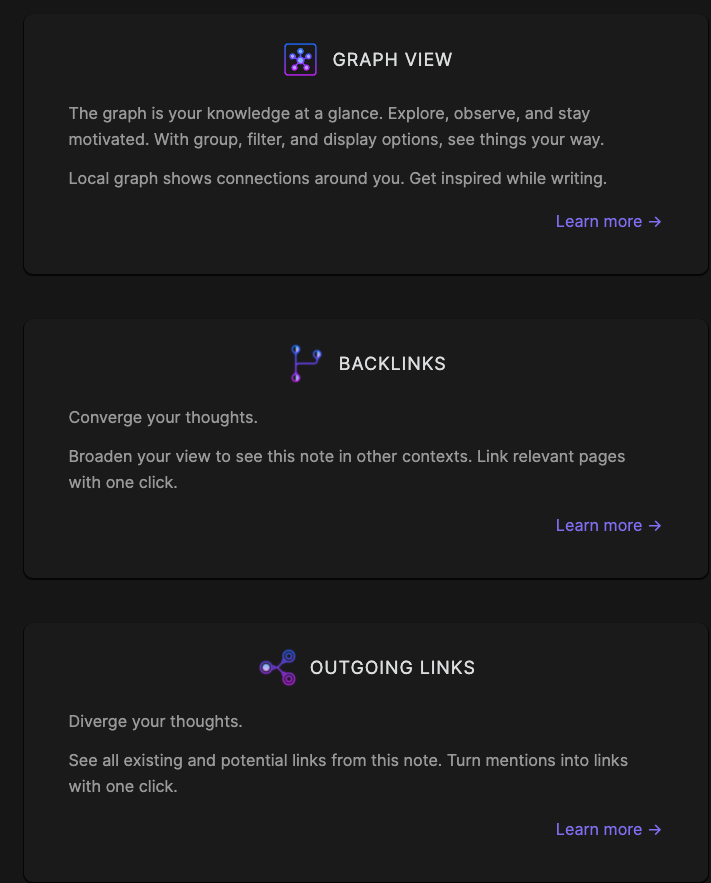The image size is (711, 883).
Task: Click the OUTGOING LINKS heading text
Action: [392, 668]
